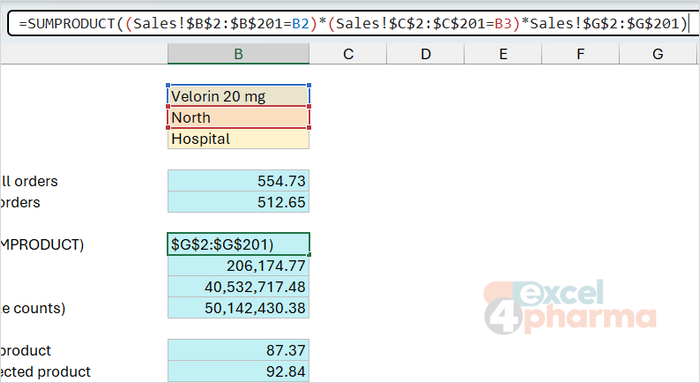
Task: Click the label ending in 'ected product'
Action: click(45, 372)
